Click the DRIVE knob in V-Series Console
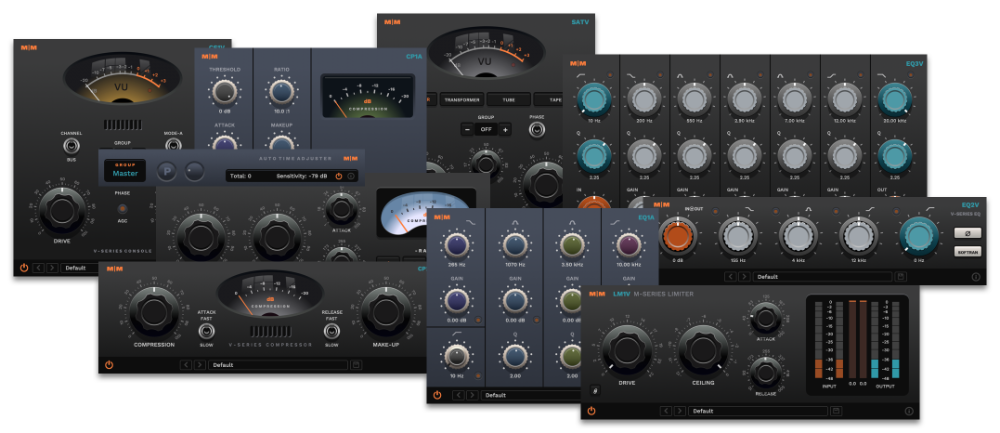The image size is (1000, 433). pyautogui.click(x=62, y=211)
